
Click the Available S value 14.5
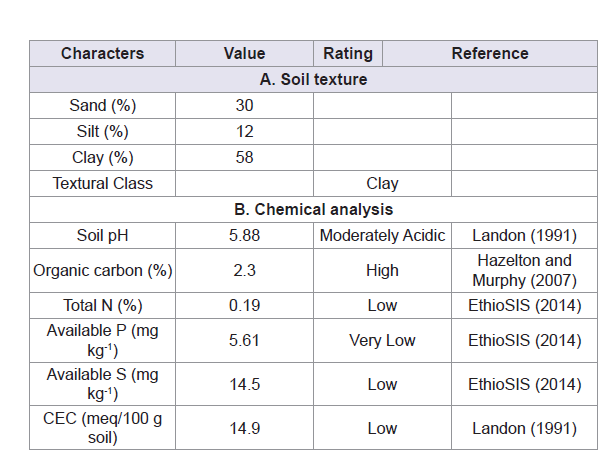pyautogui.click(x=244, y=384)
